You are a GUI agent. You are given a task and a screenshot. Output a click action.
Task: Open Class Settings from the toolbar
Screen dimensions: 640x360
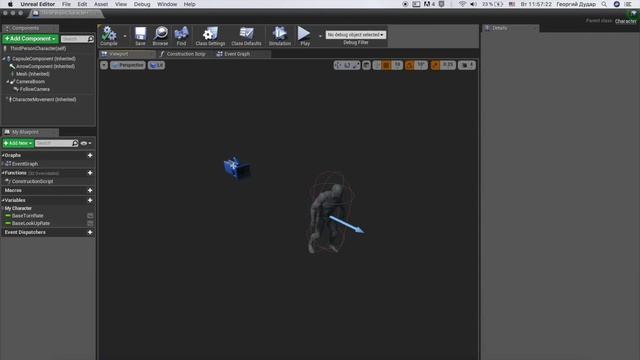pos(210,36)
